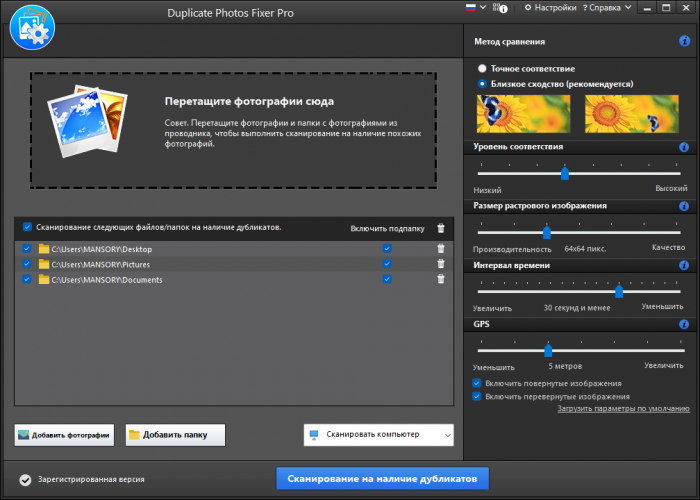Click Зарегистрированная версия status text
Viewport: 700px width, 500px height.
pyautogui.click(x=91, y=479)
